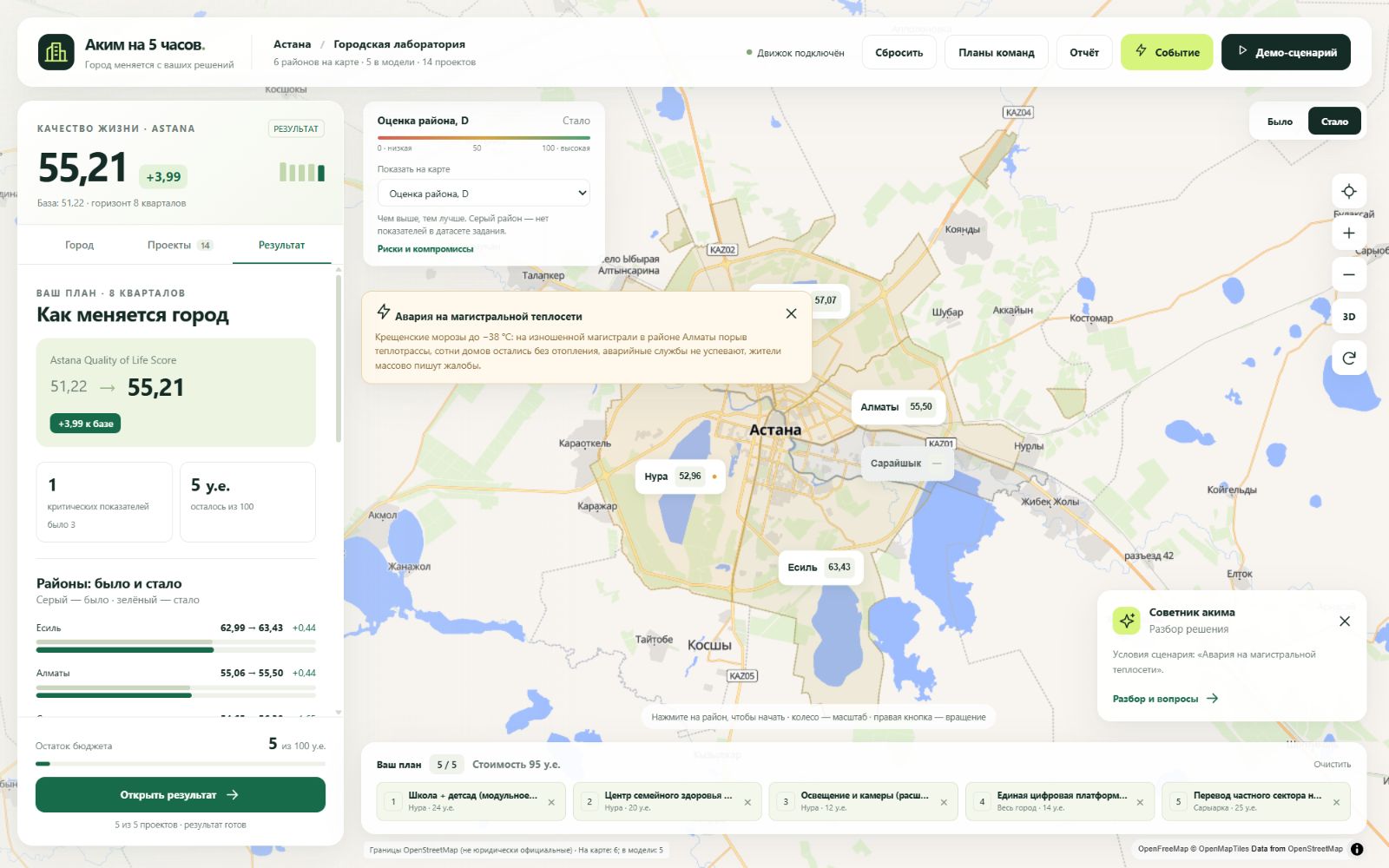Click the green building logo icon
The width and height of the screenshot is (1389, 868).
56,52
